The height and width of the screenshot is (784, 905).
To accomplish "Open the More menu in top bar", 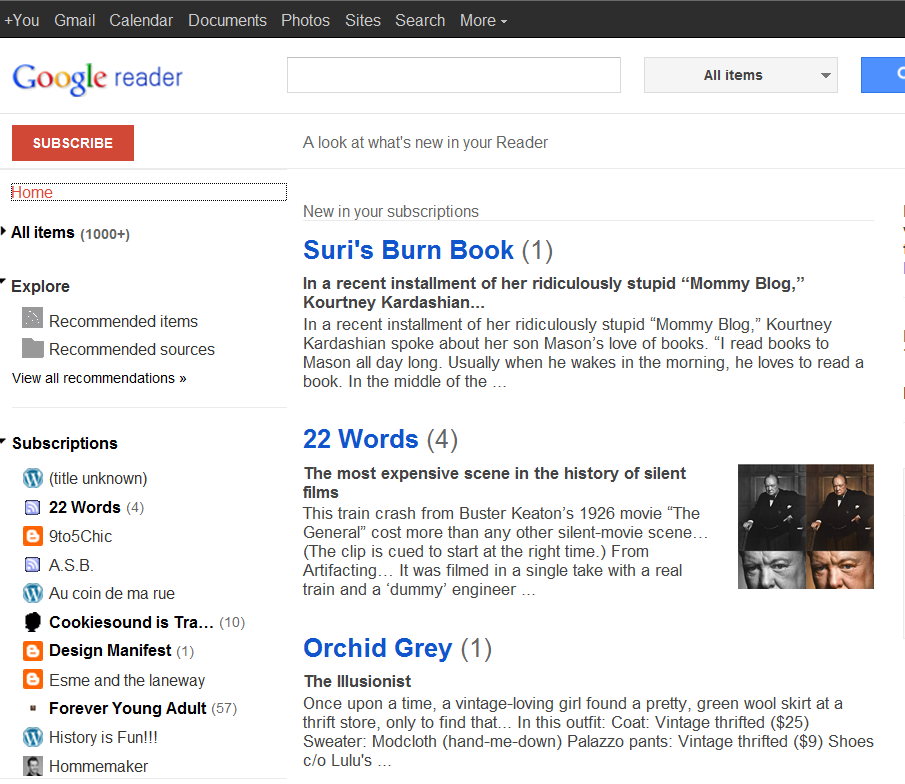I will [x=483, y=21].
